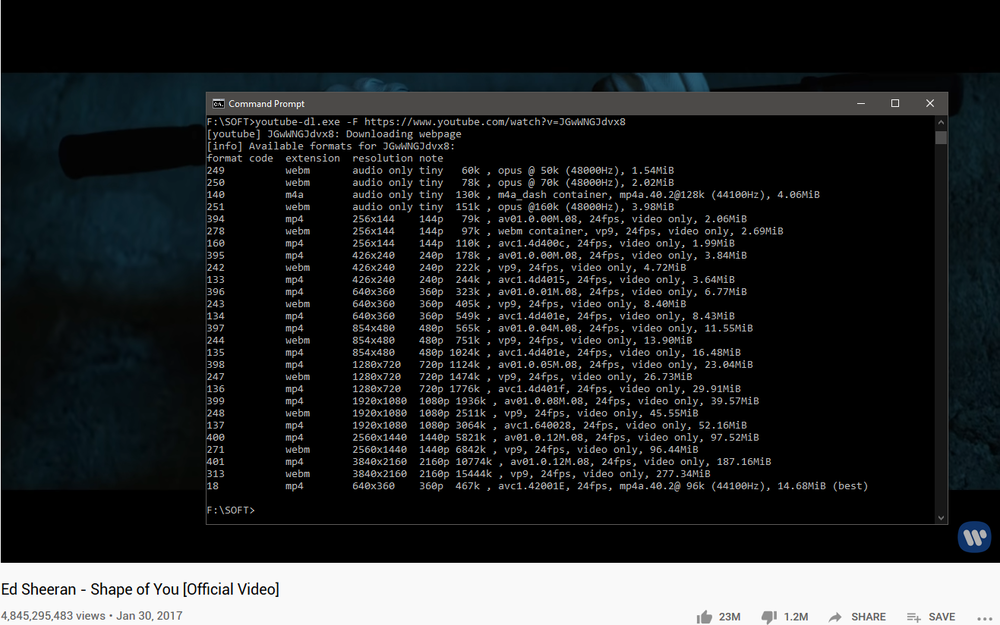Screen dimensions: 1000x625
Task: Click the thumbs-down dislike icon
Action: pos(769,617)
